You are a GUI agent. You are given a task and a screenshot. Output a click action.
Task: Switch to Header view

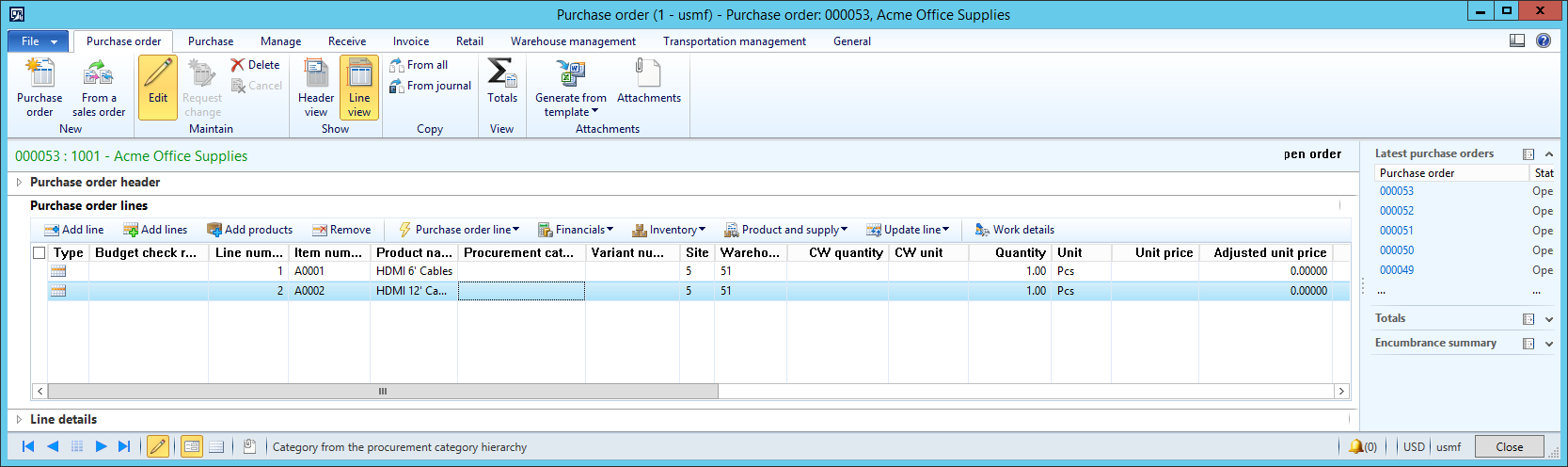[x=316, y=88]
